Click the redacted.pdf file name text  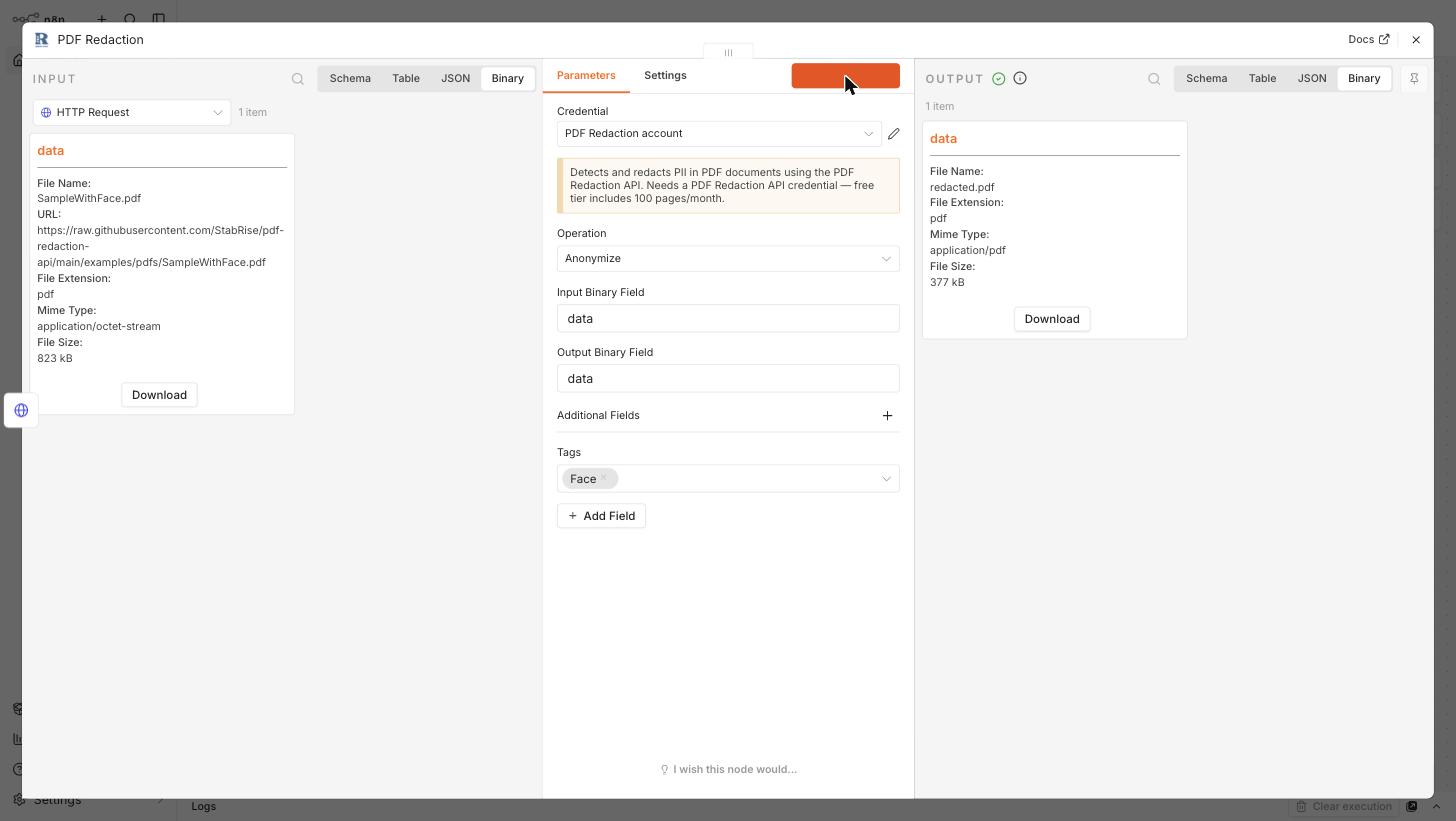coord(962,187)
